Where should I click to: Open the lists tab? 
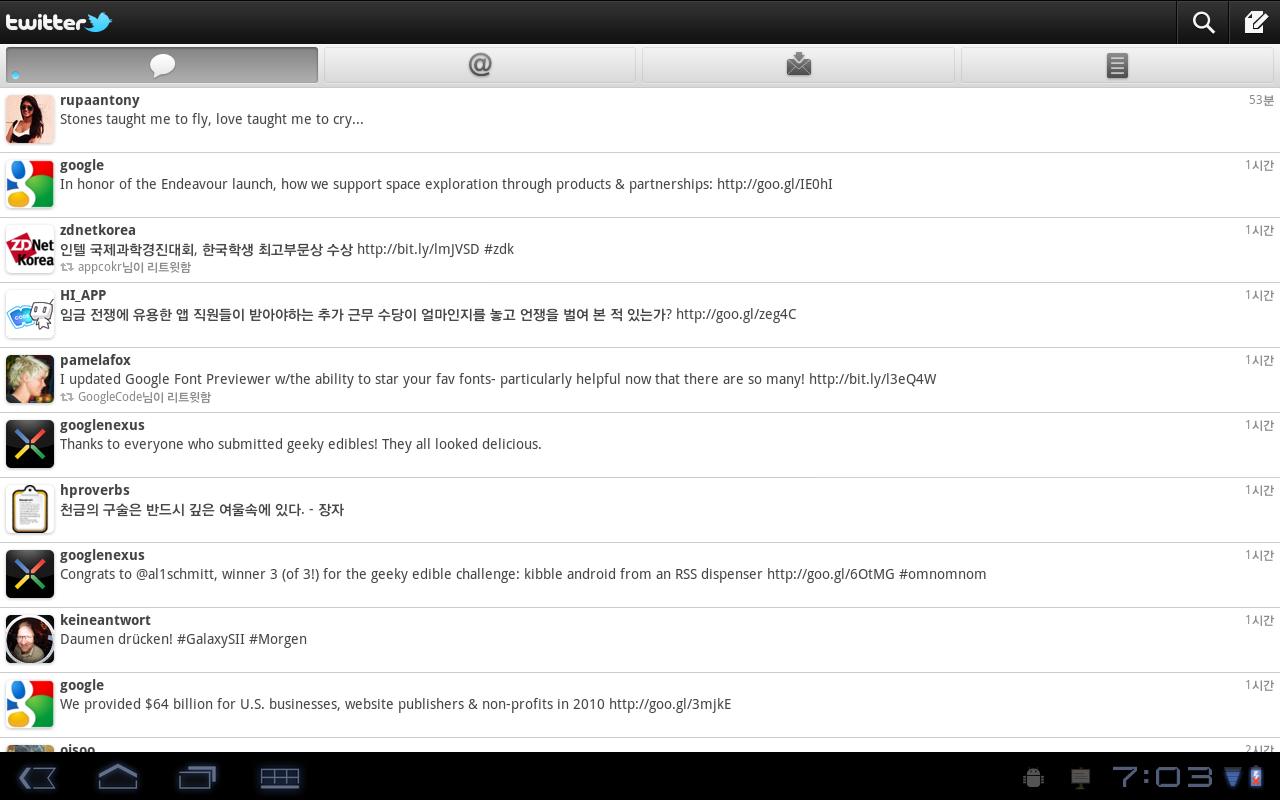[1117, 65]
